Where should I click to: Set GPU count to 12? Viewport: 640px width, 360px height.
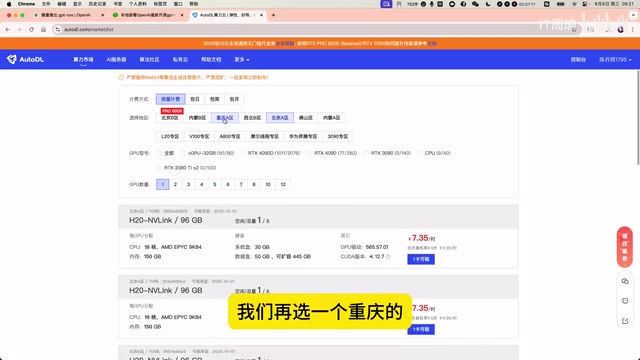(283, 184)
